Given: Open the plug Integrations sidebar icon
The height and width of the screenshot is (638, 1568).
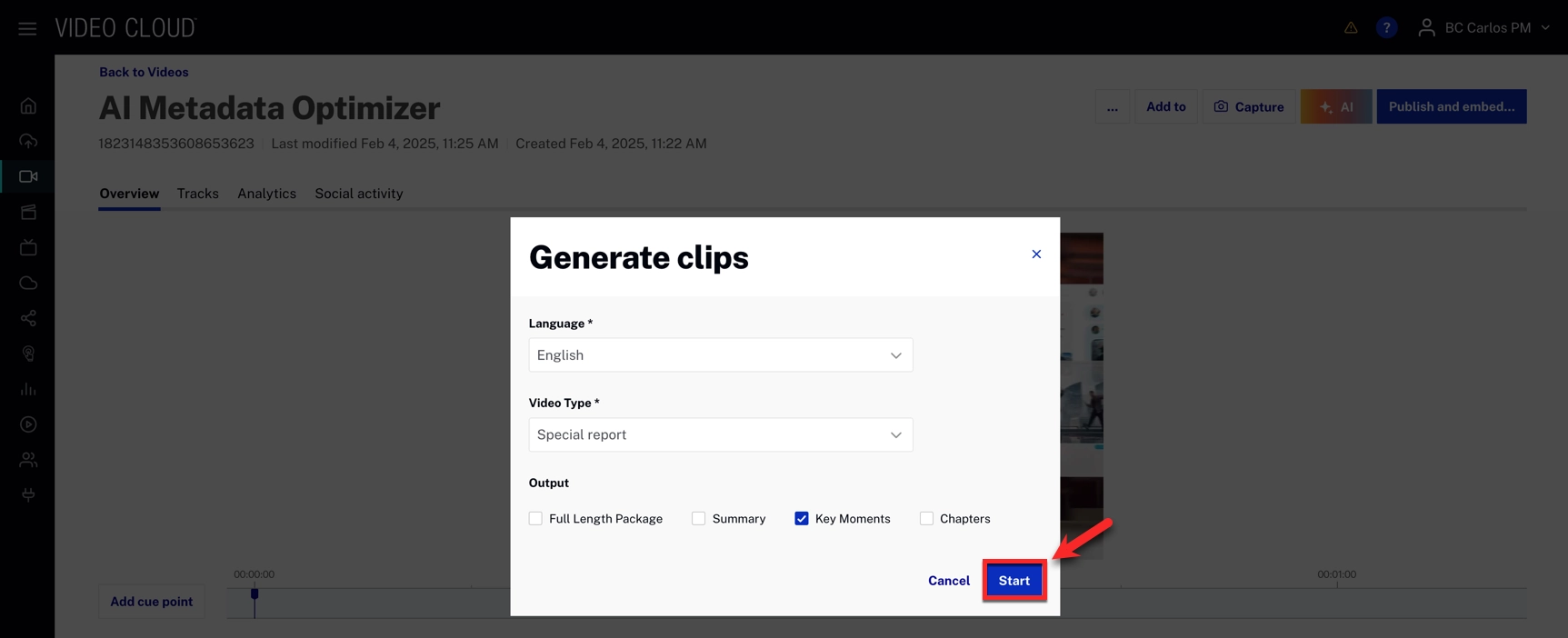Looking at the screenshot, I should click(x=28, y=495).
